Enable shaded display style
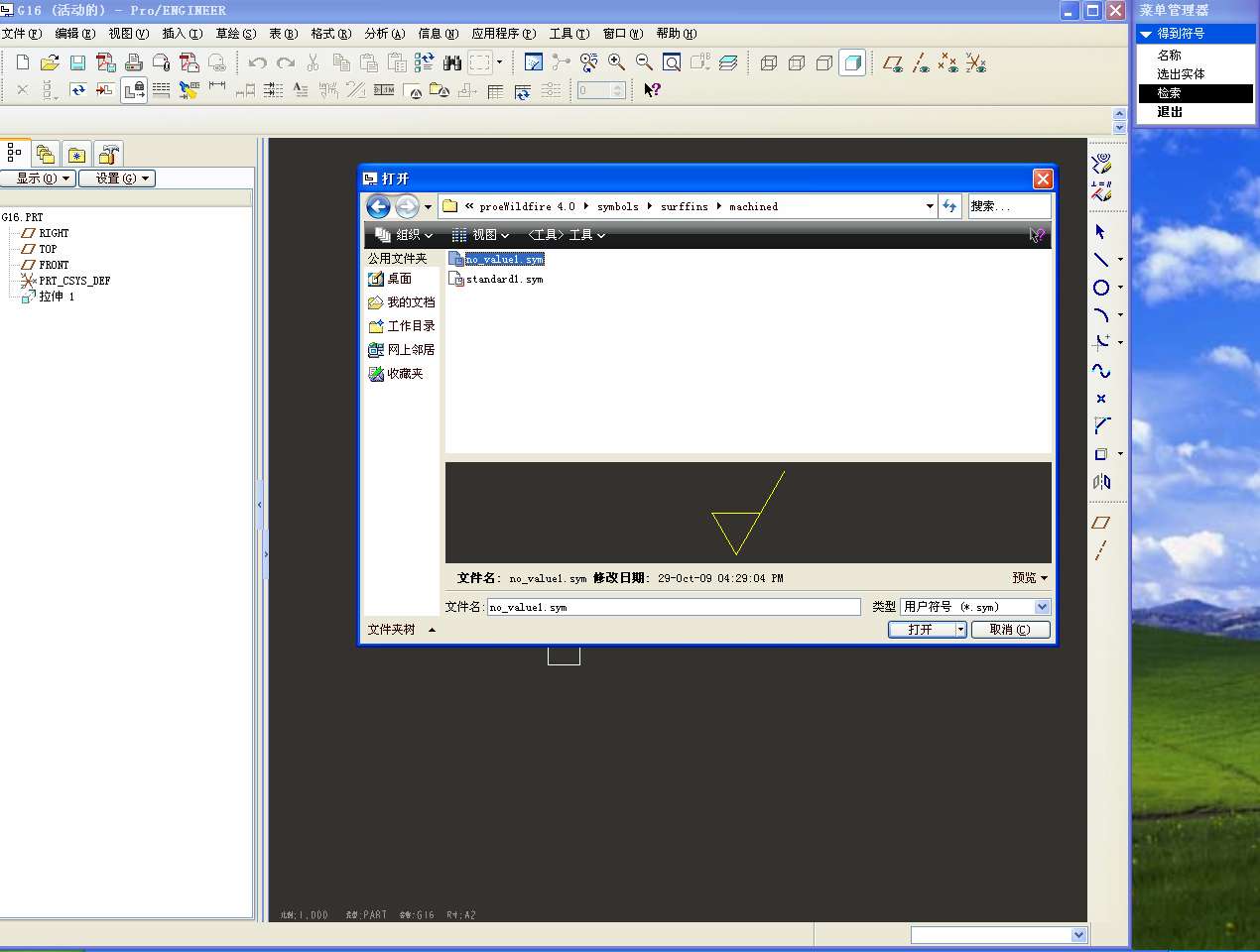1260x952 pixels. 852,62
